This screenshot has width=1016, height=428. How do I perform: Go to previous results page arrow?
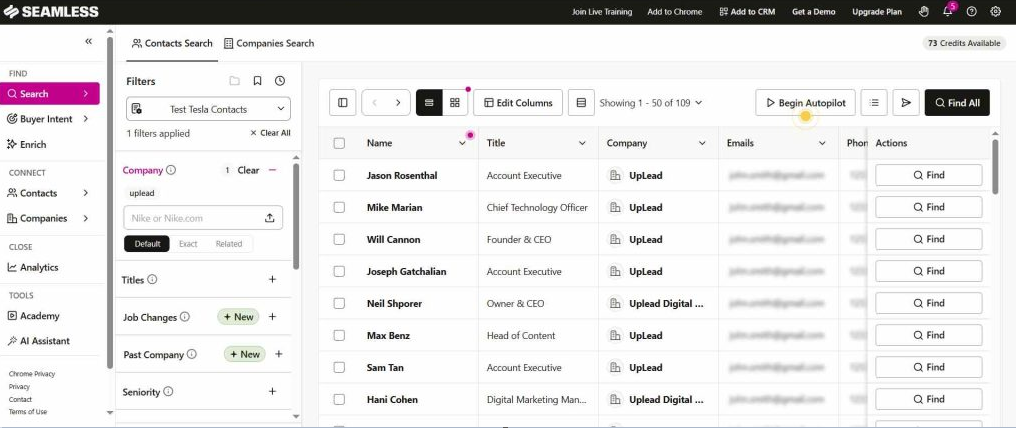point(374,102)
